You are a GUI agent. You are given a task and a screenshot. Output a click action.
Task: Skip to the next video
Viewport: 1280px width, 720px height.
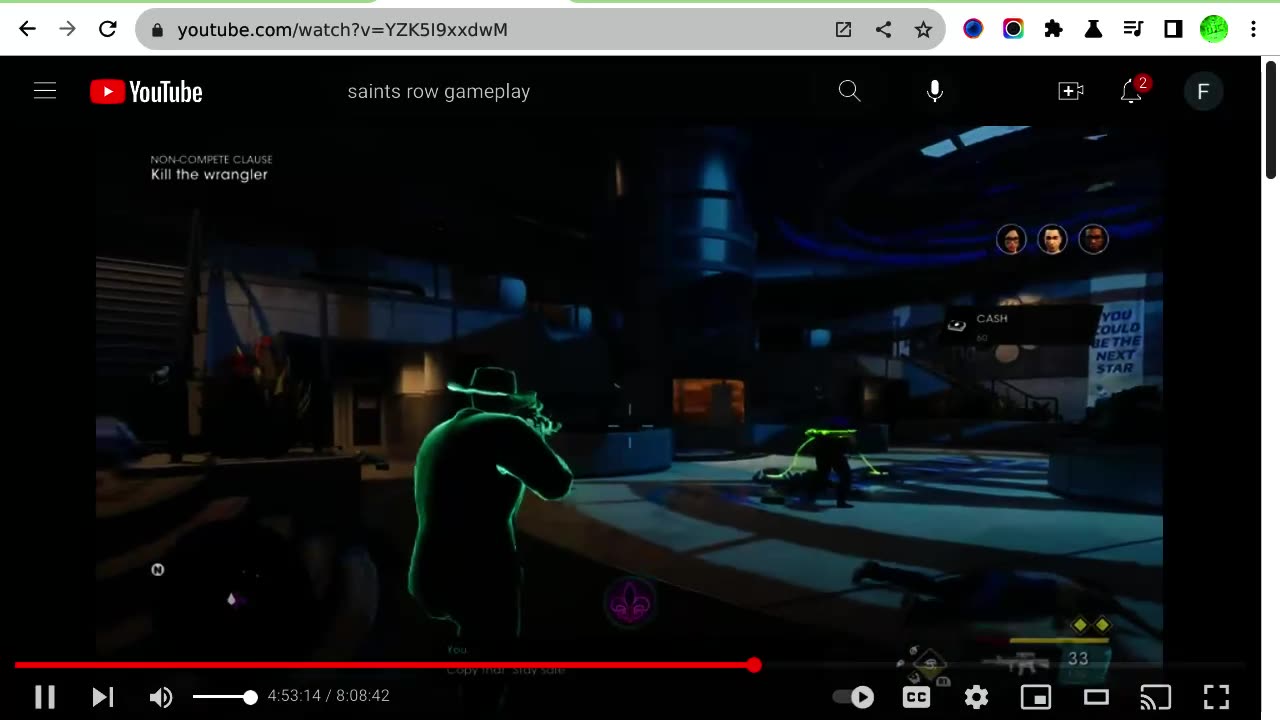coord(103,697)
